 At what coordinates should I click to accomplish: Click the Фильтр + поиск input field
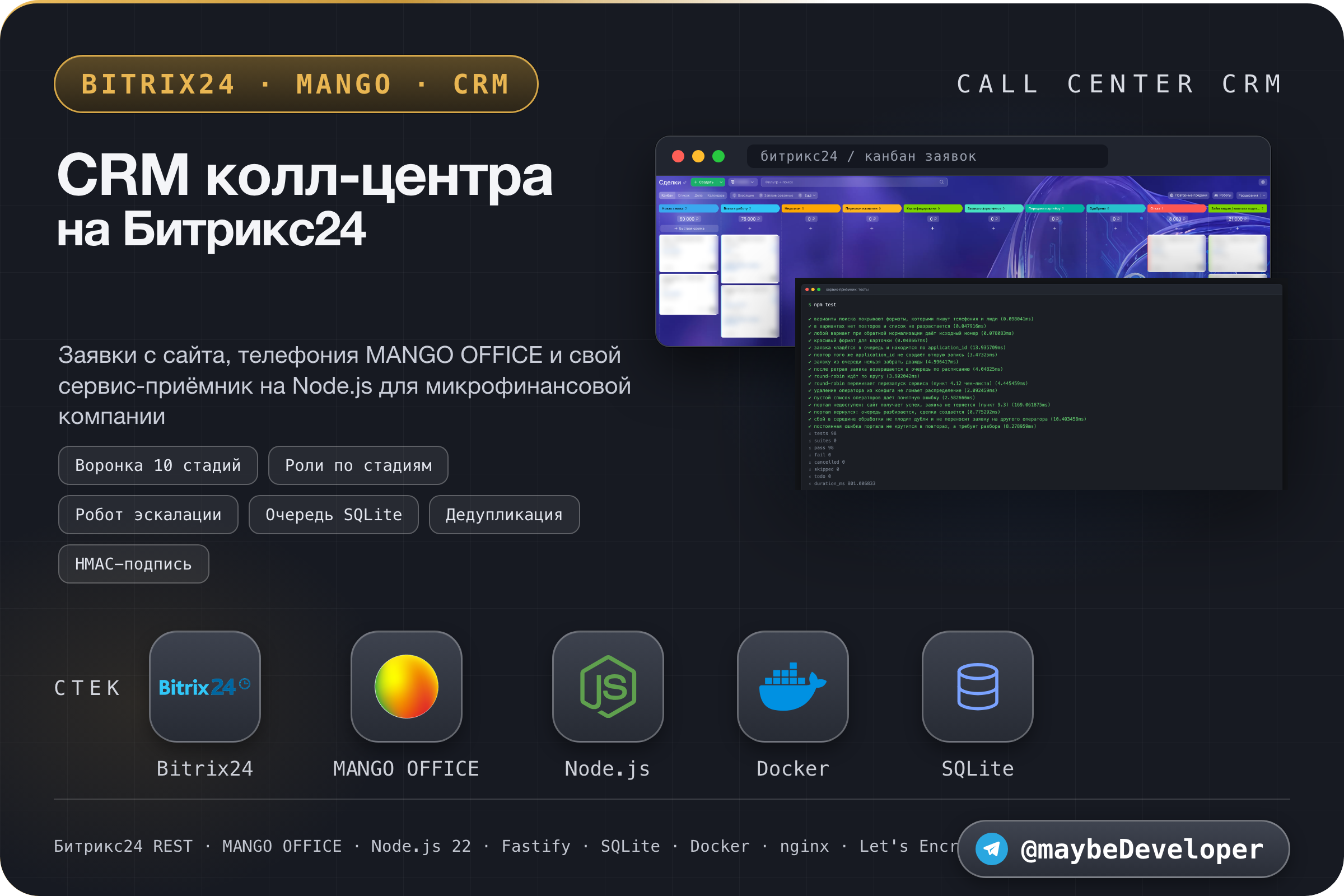click(x=855, y=183)
